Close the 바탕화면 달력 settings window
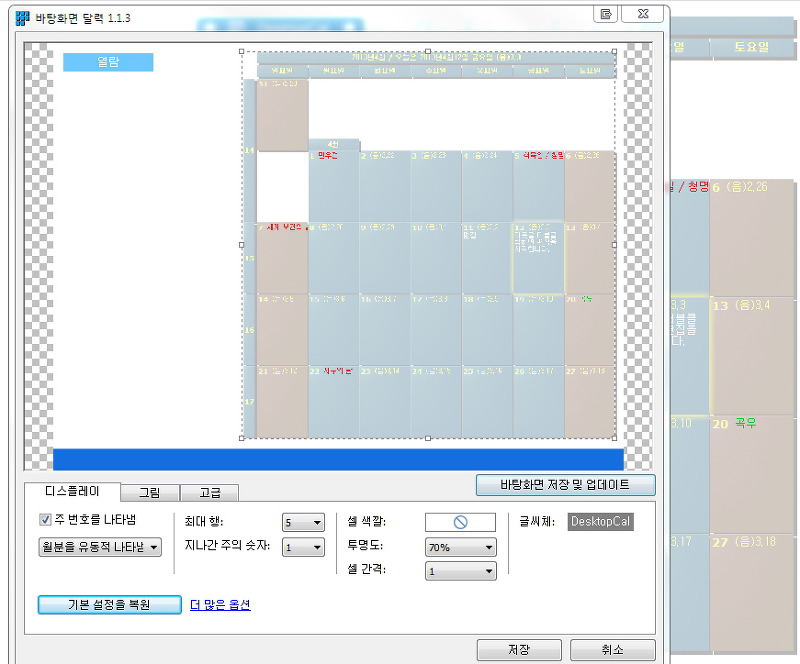The image size is (800, 664). pos(643,14)
